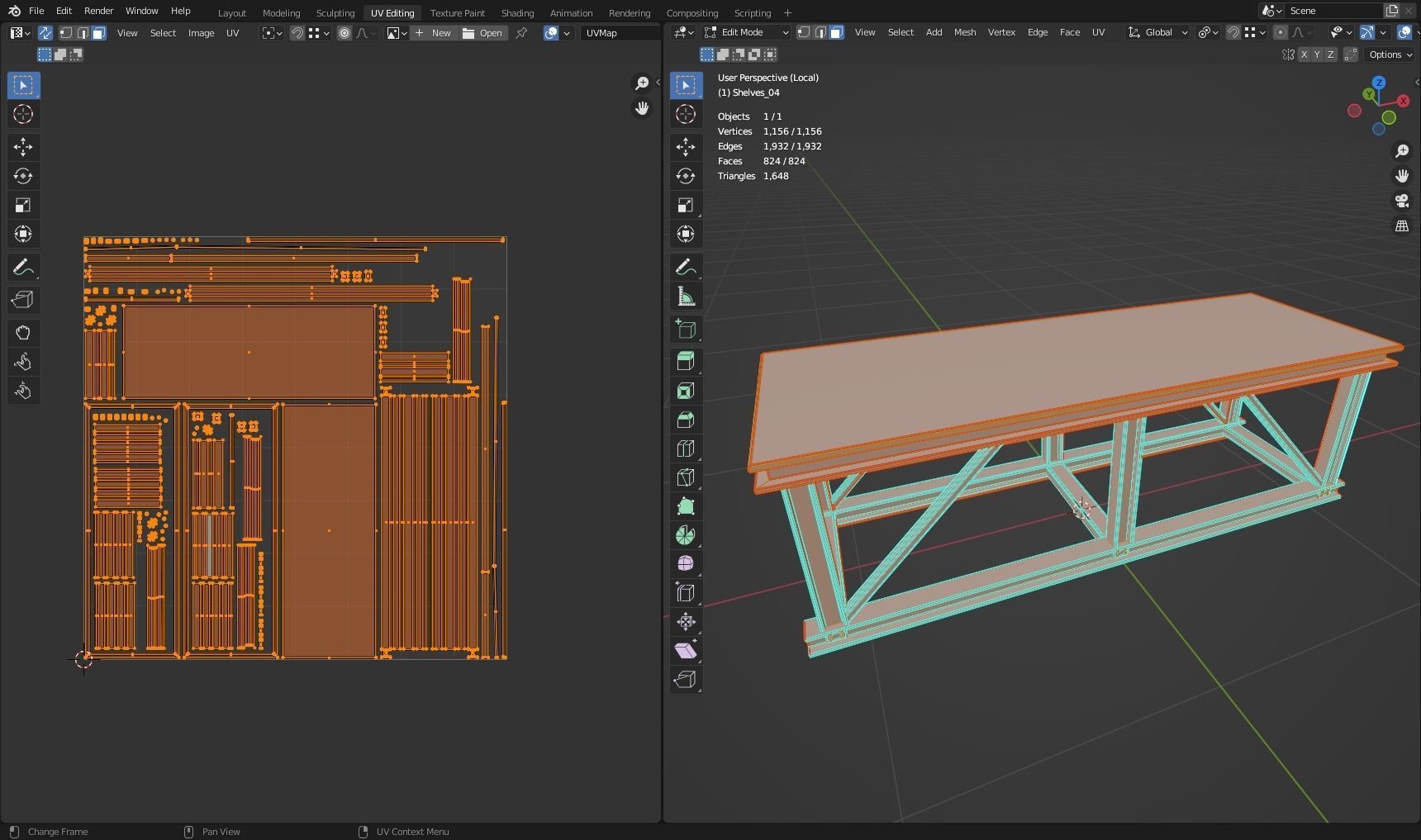Screen dimensions: 1421x840
Task: Toggle proportional editing in 3D viewport
Action: (1280, 32)
